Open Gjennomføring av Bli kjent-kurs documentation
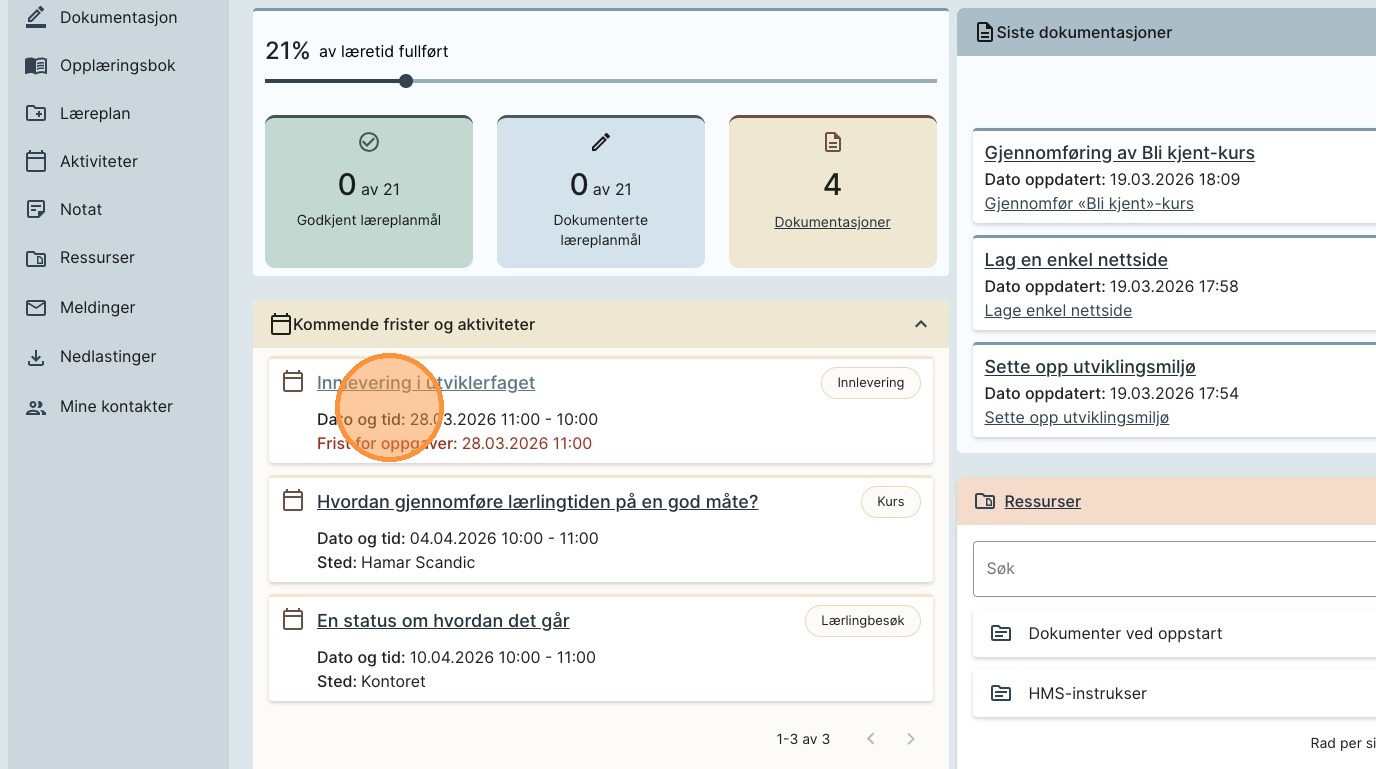 coord(1119,153)
